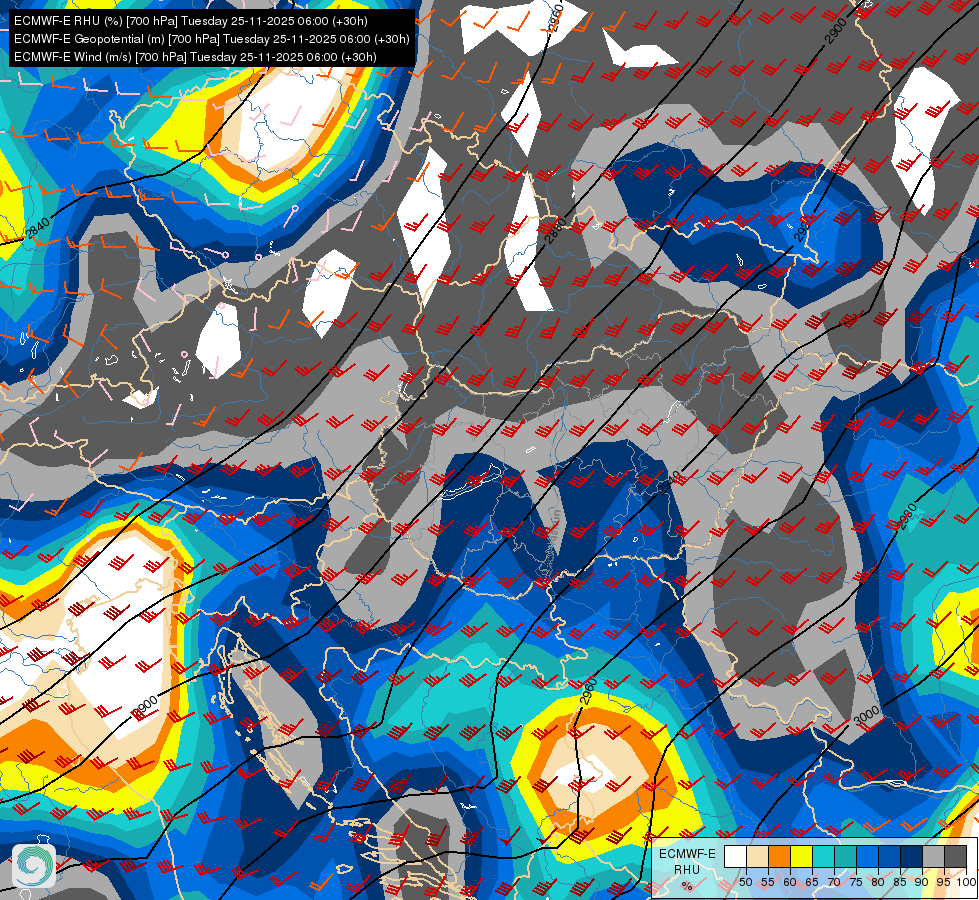Screen dimensions: 979x900
Task: Click the Geopotential (m) 700 hPa title line
Action: tap(212, 39)
